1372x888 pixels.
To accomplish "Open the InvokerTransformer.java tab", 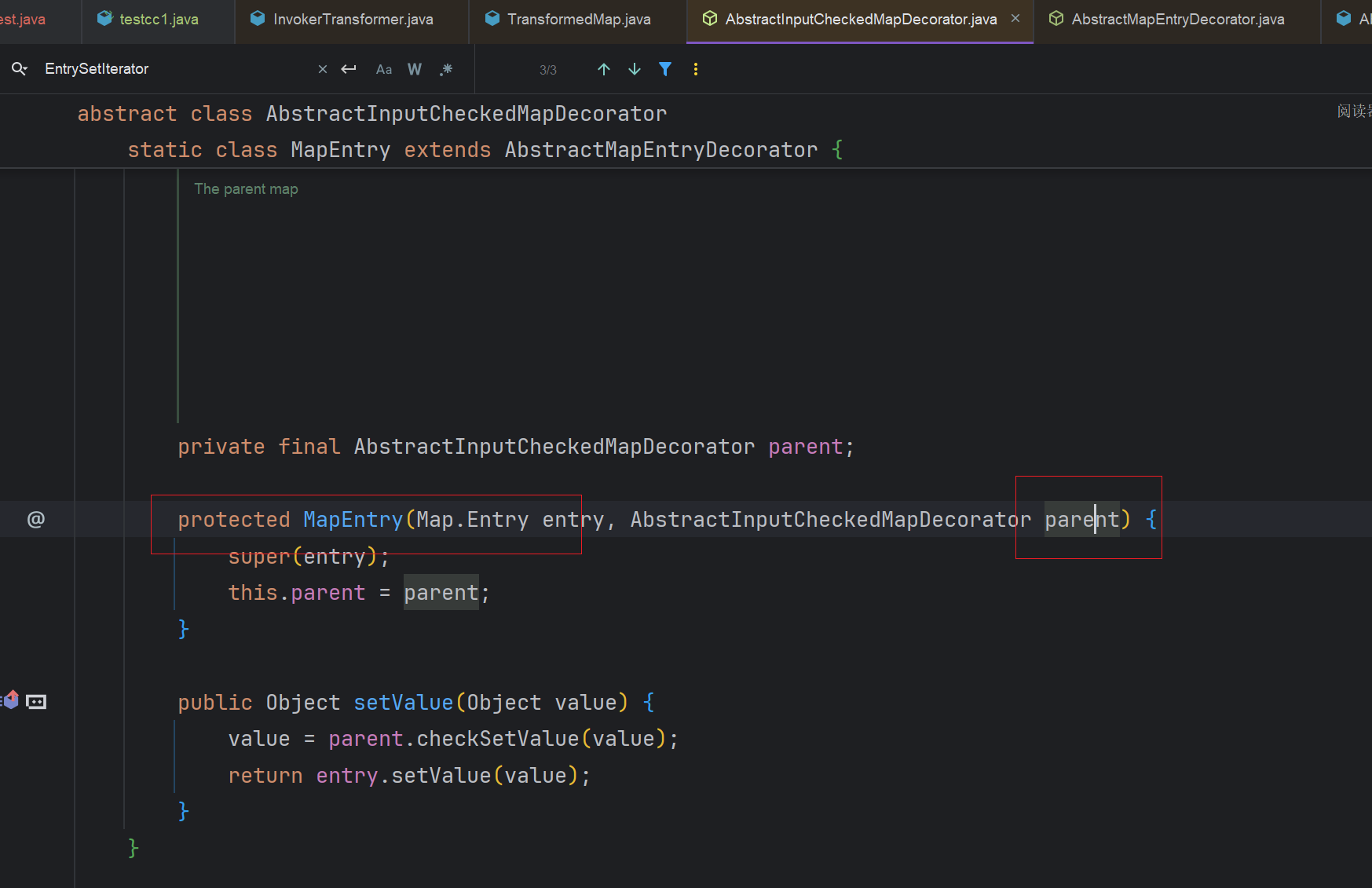I will tap(353, 19).
